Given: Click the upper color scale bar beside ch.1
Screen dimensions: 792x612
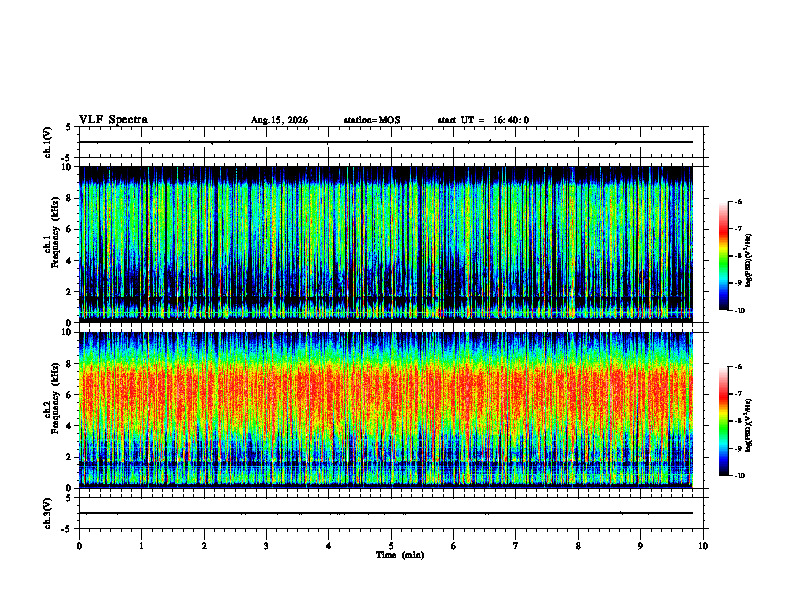Looking at the screenshot, I should tap(724, 256).
